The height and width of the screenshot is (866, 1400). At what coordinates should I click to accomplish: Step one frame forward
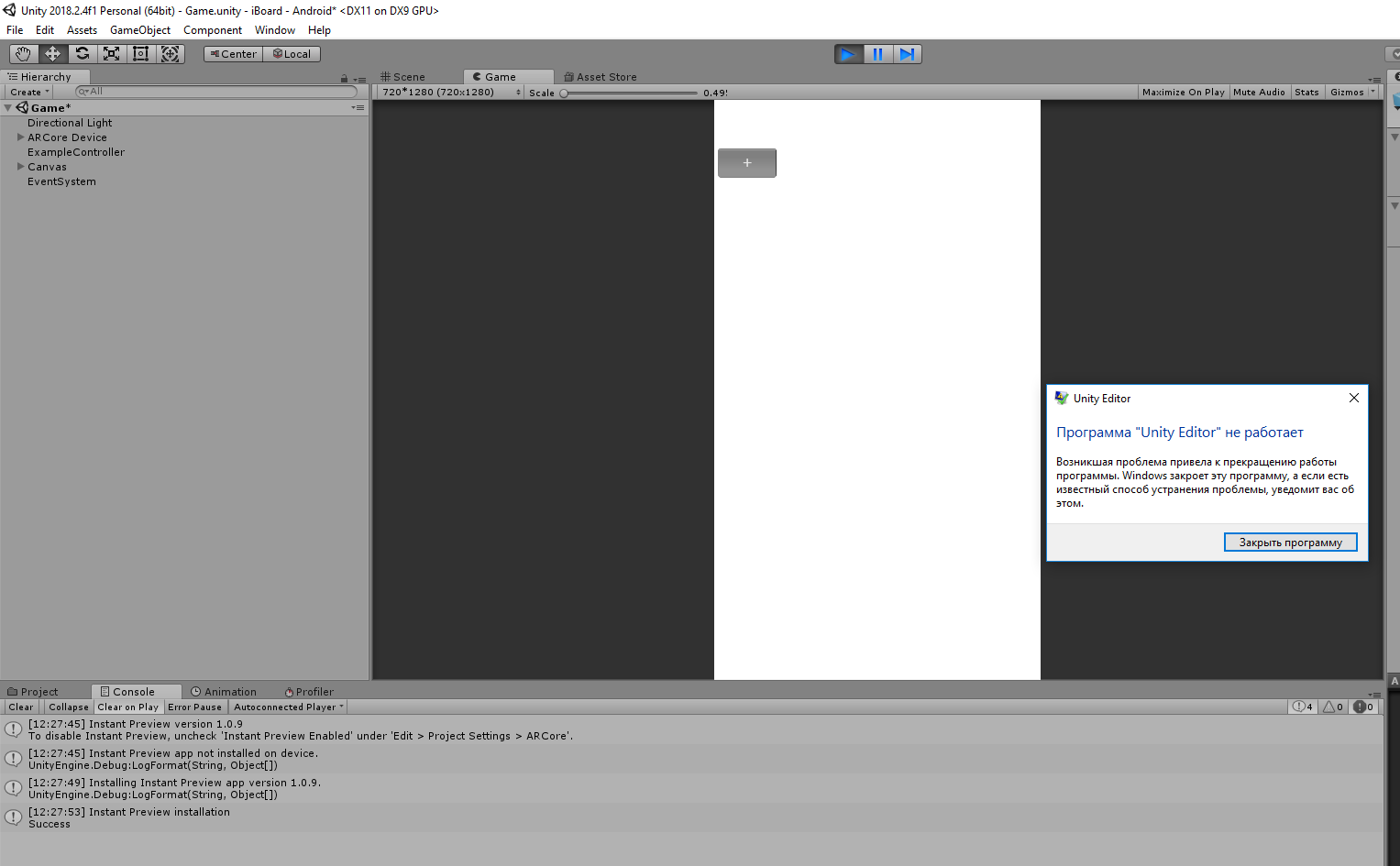(x=908, y=53)
